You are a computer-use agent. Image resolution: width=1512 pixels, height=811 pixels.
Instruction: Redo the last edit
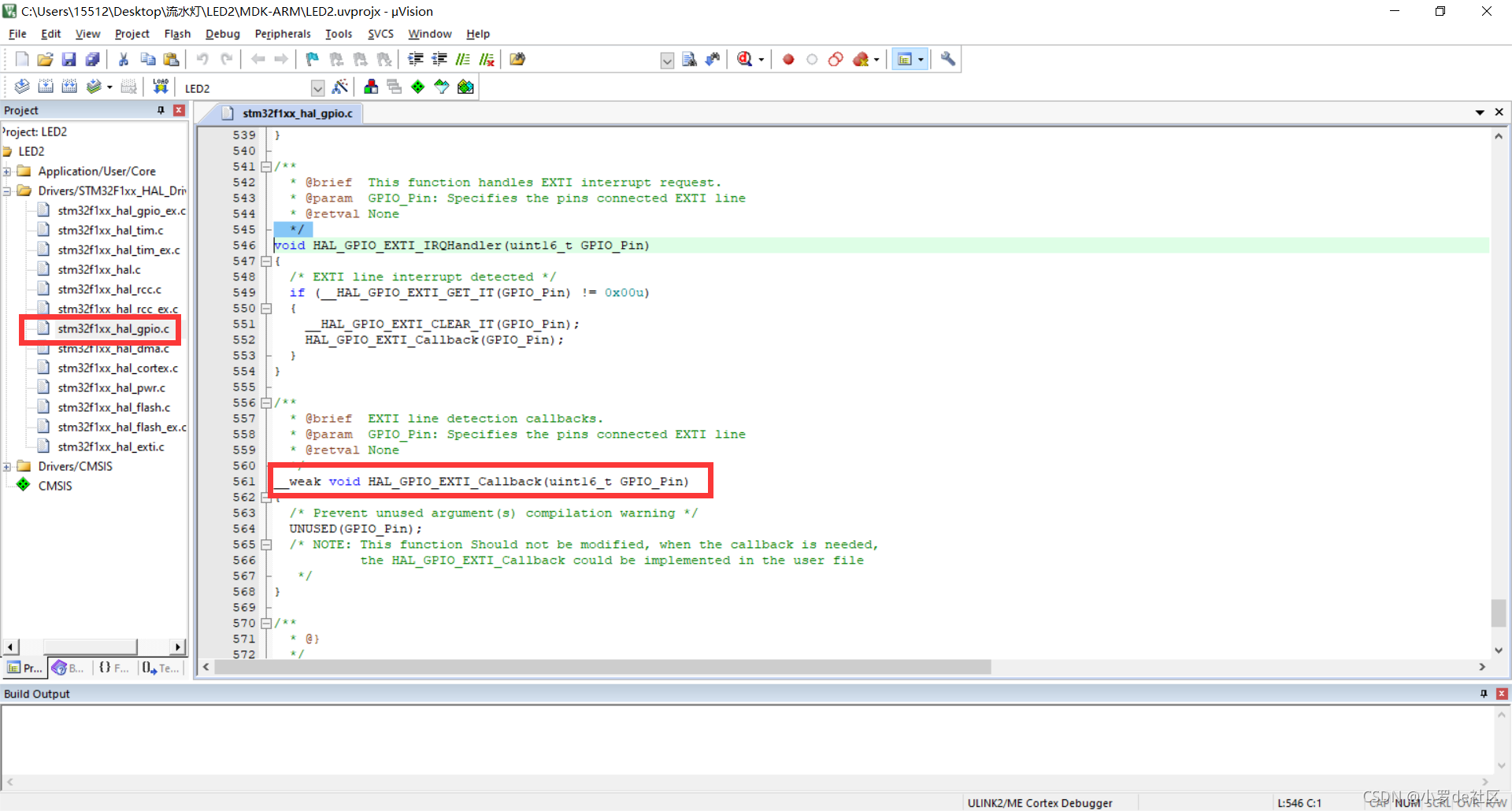click(x=227, y=59)
